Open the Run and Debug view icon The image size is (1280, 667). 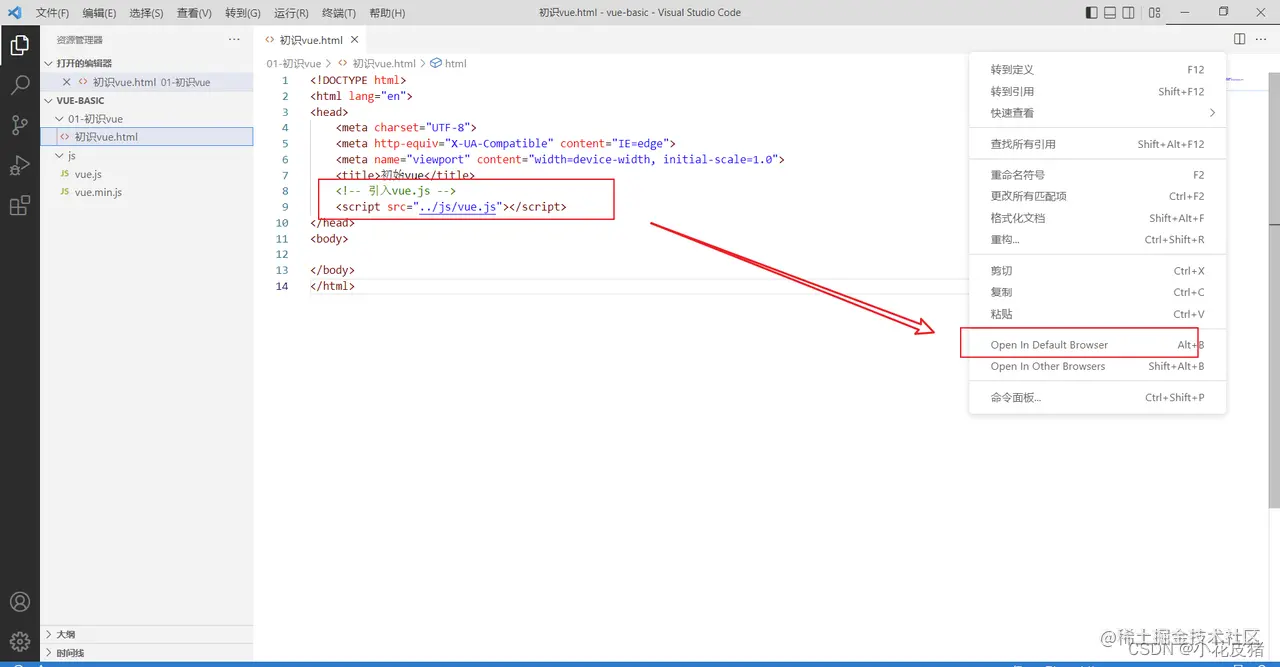click(19, 165)
